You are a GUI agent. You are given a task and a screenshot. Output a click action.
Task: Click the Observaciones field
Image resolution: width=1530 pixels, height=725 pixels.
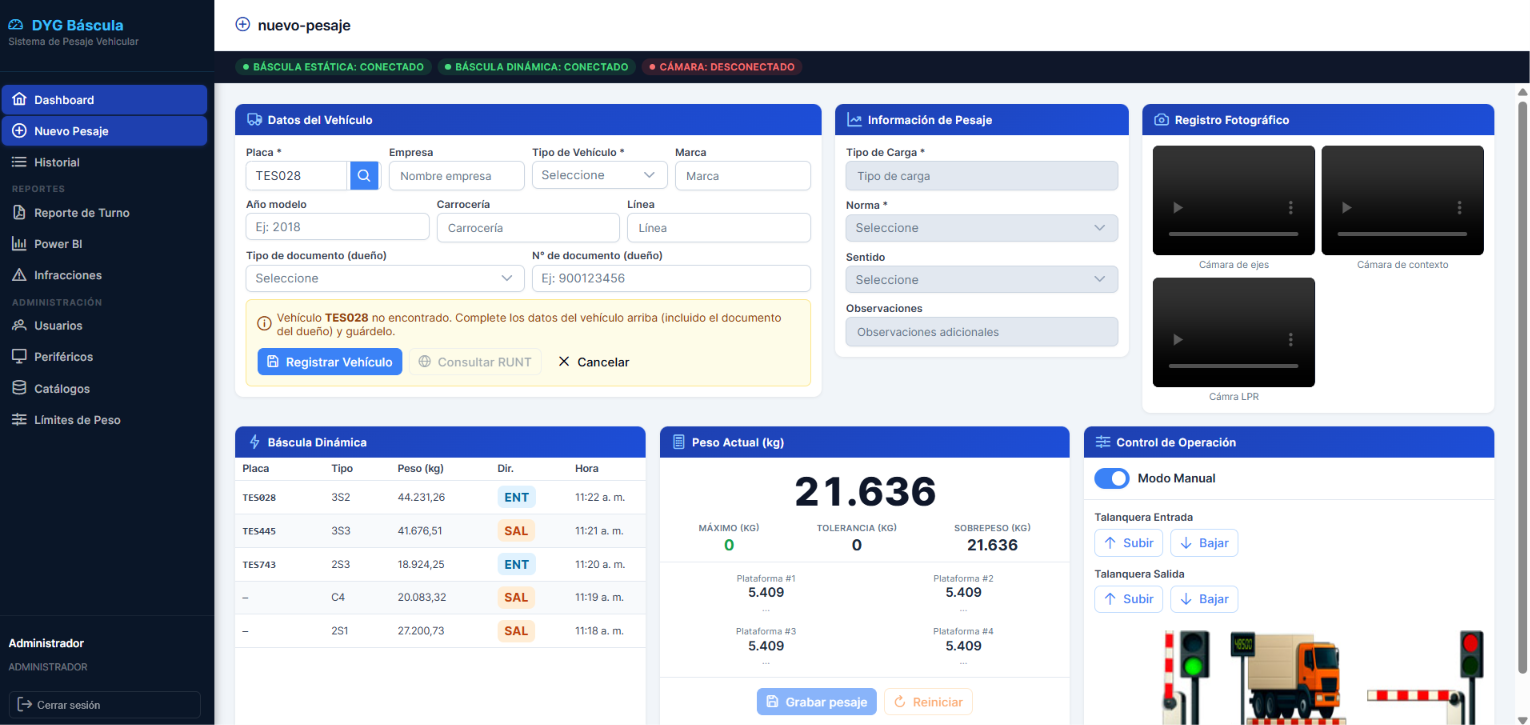coord(982,332)
